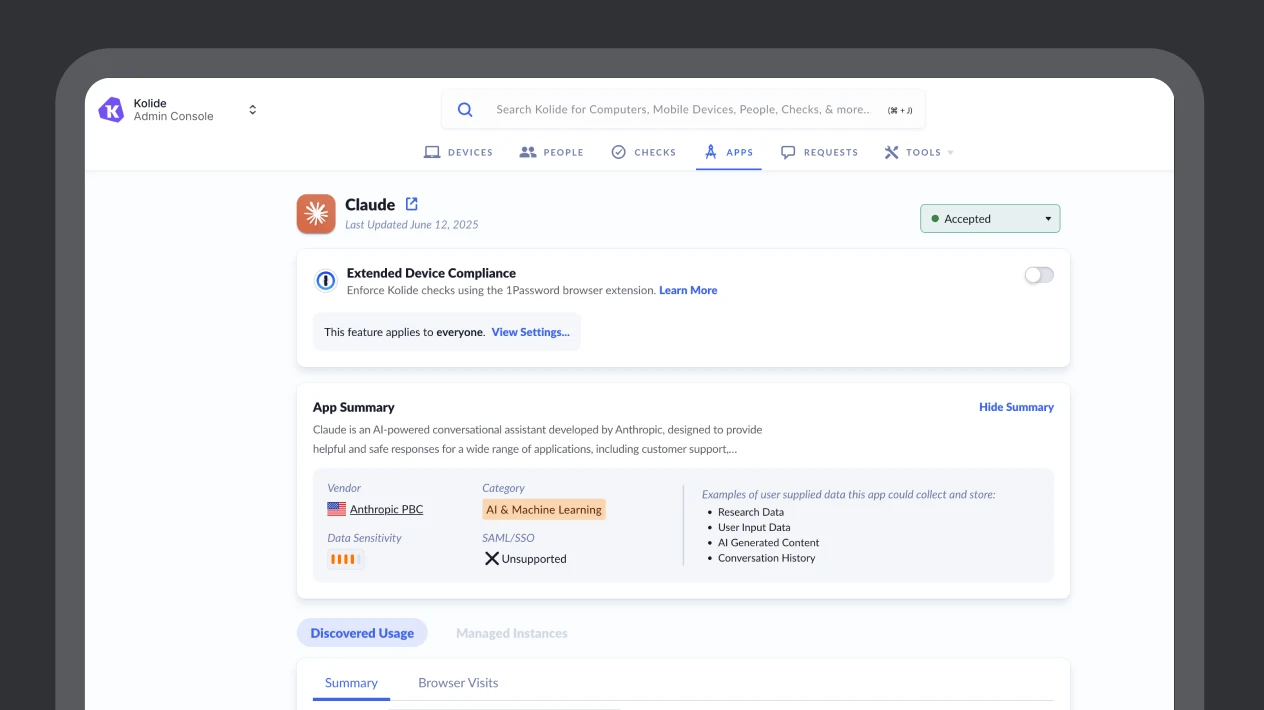Click the Unsupported SAML/SSO value
This screenshot has height=710, width=1264.
coord(534,559)
